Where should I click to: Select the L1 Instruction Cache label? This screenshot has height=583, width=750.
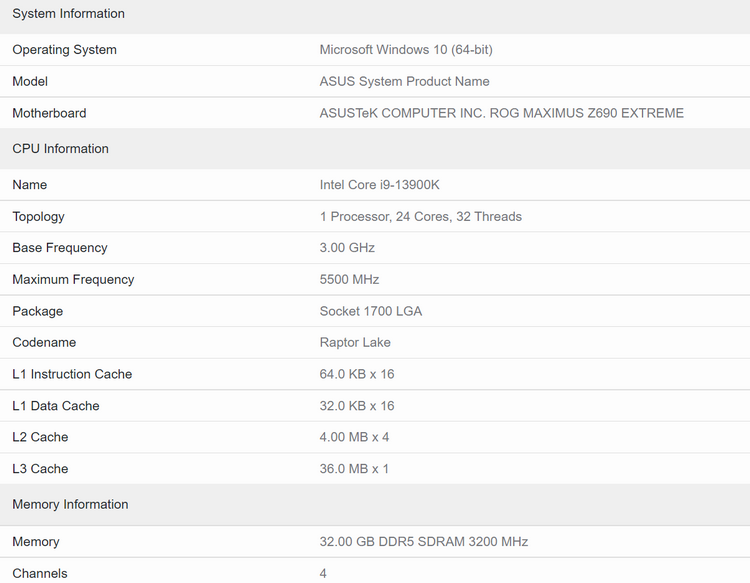click(x=72, y=375)
